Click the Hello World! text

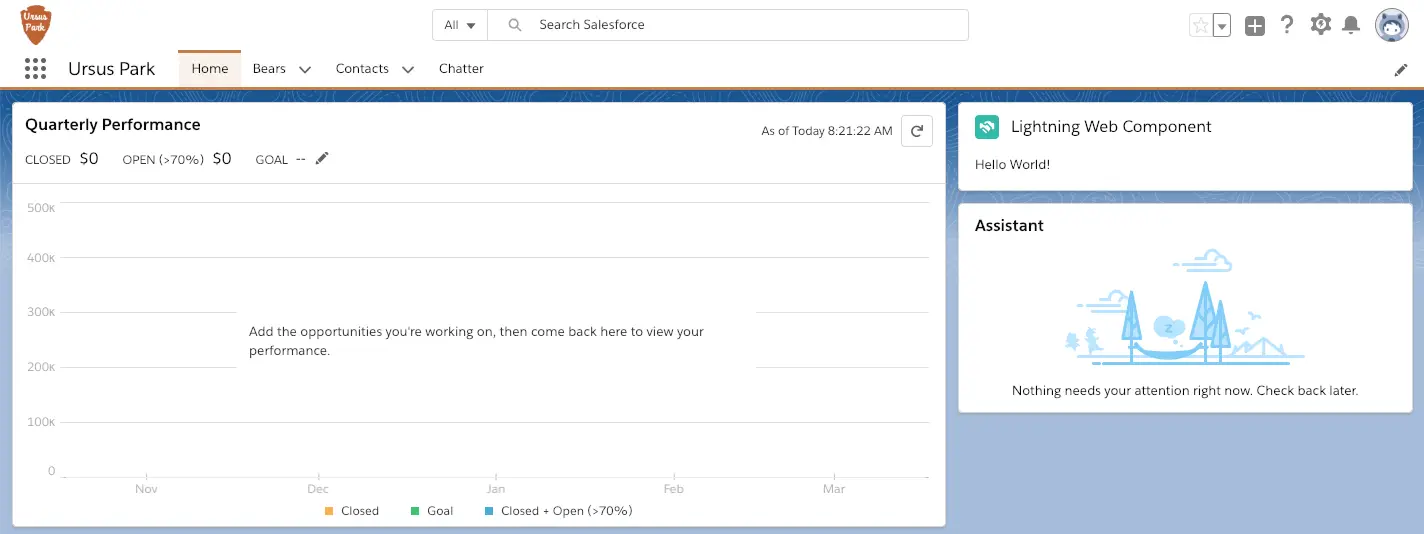[1013, 164]
